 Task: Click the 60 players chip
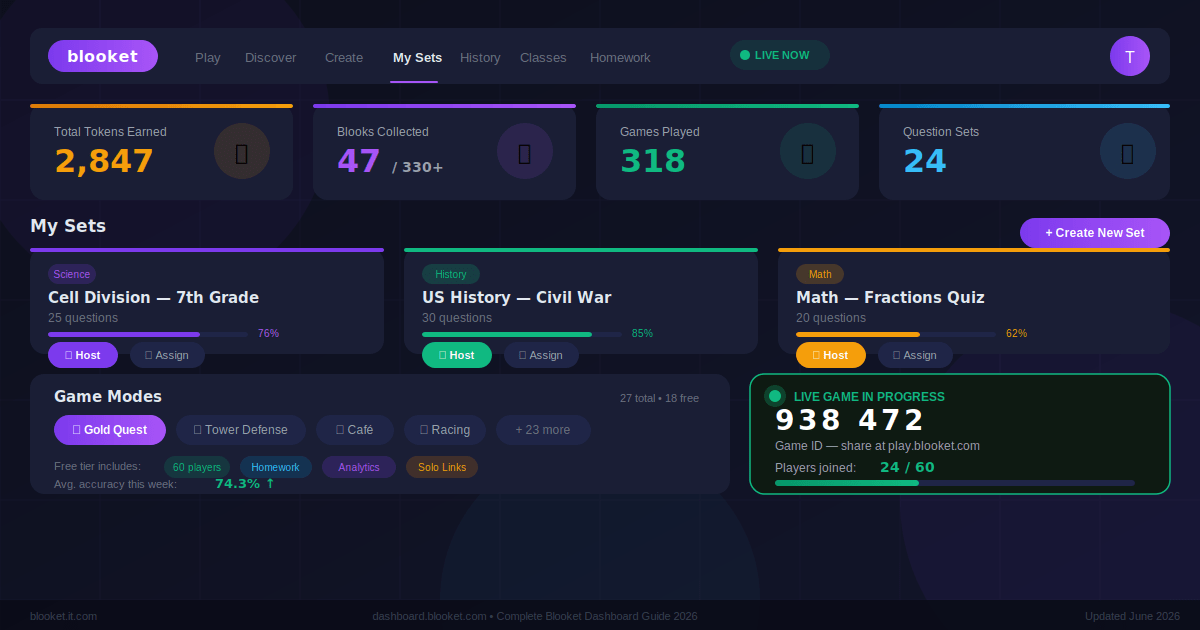tap(197, 467)
